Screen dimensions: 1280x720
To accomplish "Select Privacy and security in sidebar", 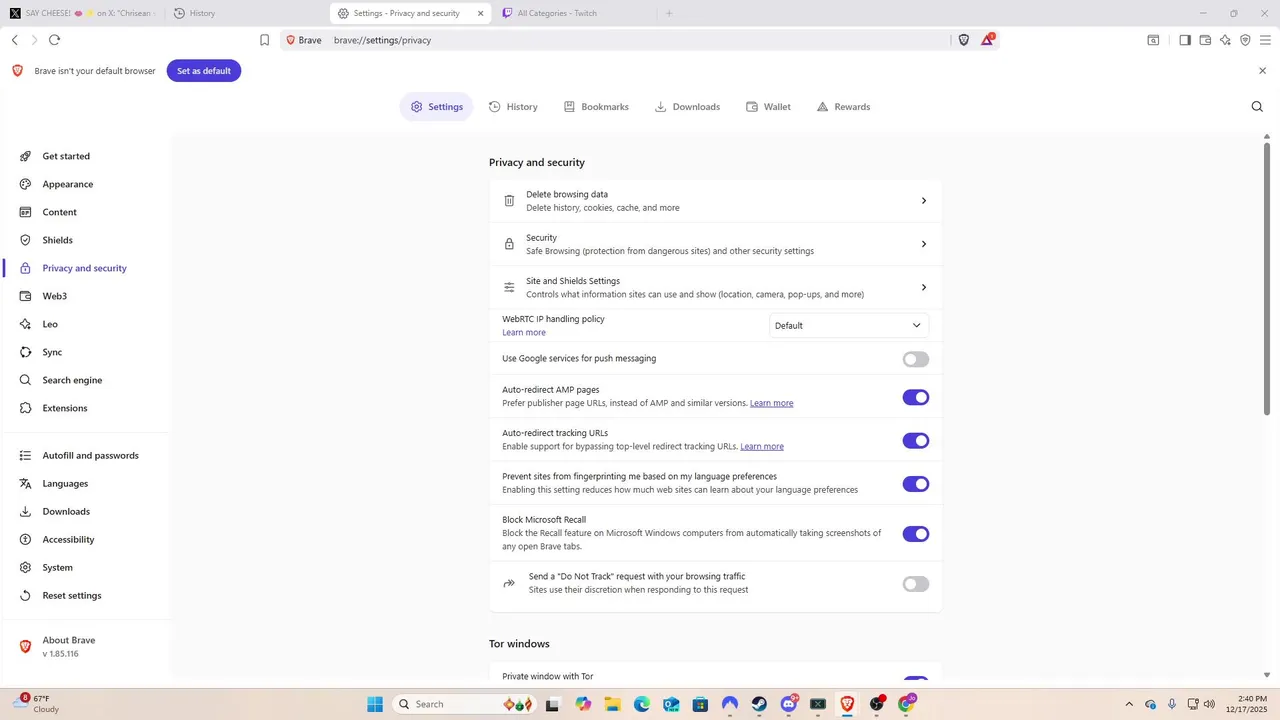I will (85, 268).
